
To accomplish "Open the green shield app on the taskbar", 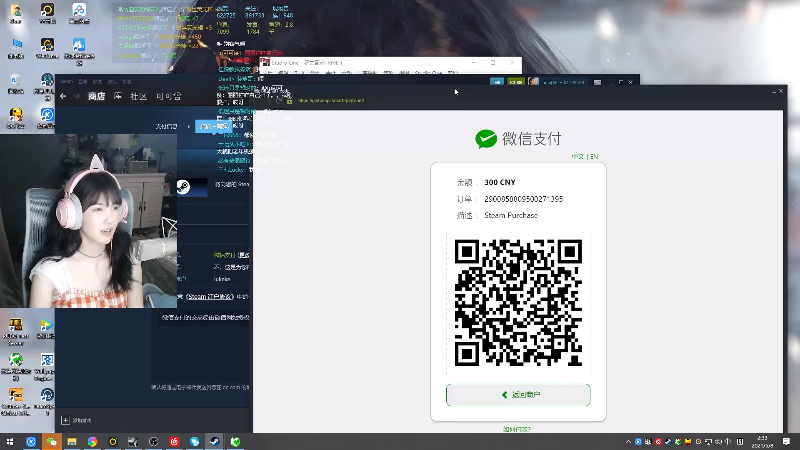I will 235,441.
